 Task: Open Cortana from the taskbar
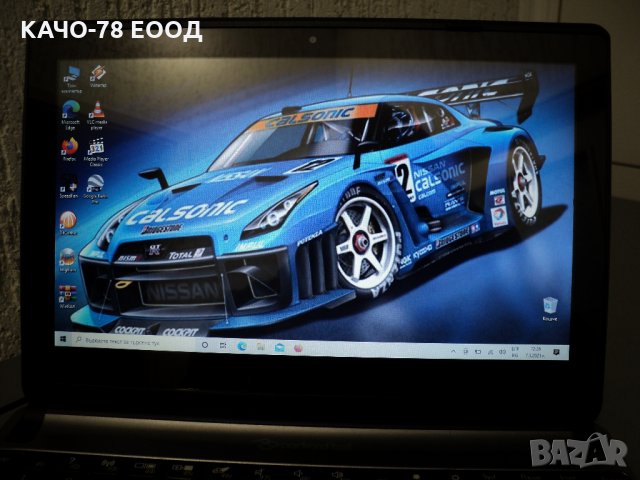tap(205, 345)
